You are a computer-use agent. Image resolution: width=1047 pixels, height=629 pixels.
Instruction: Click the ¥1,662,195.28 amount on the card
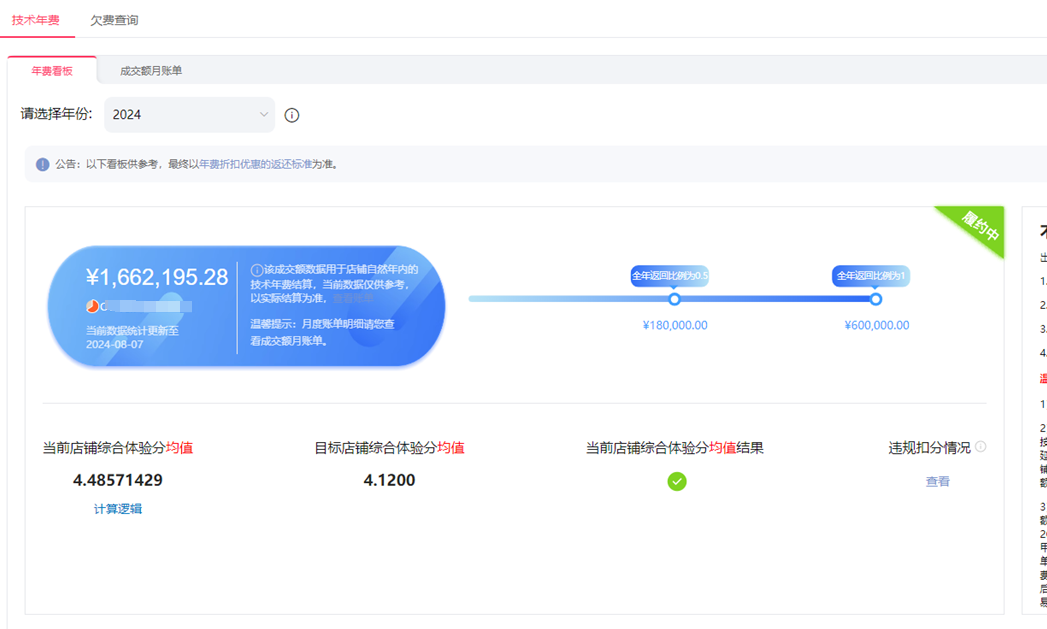(x=157, y=277)
